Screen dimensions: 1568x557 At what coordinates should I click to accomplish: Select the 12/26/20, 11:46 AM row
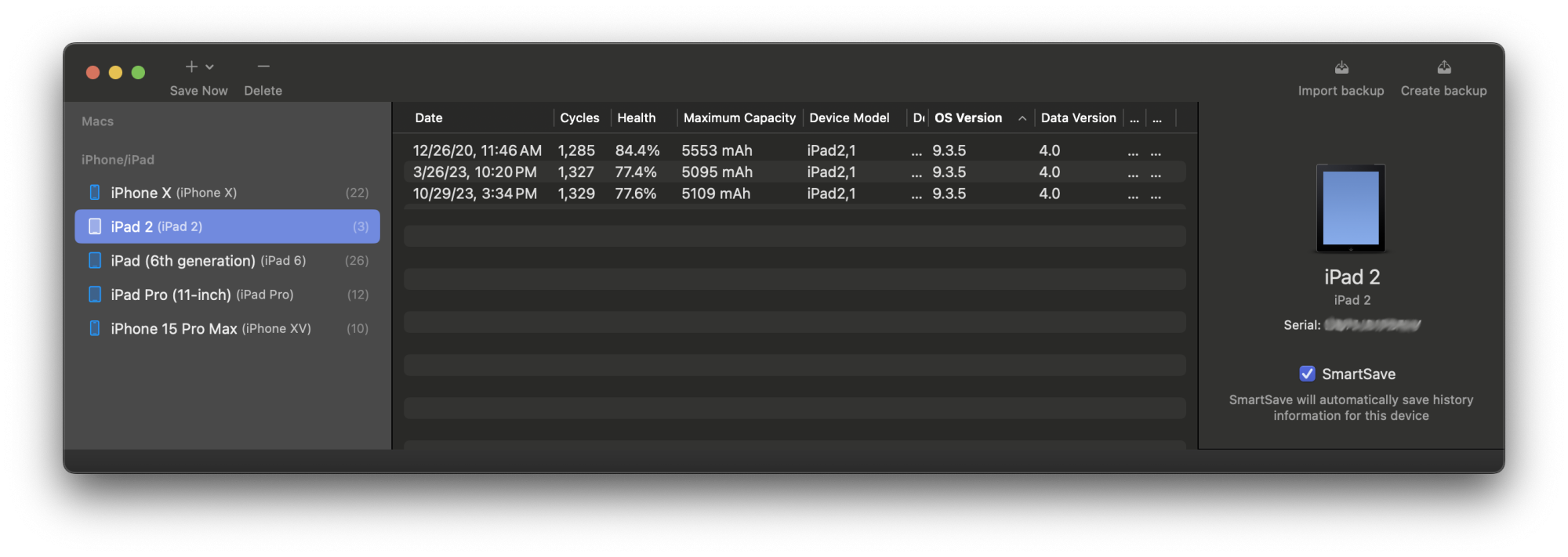point(795,150)
